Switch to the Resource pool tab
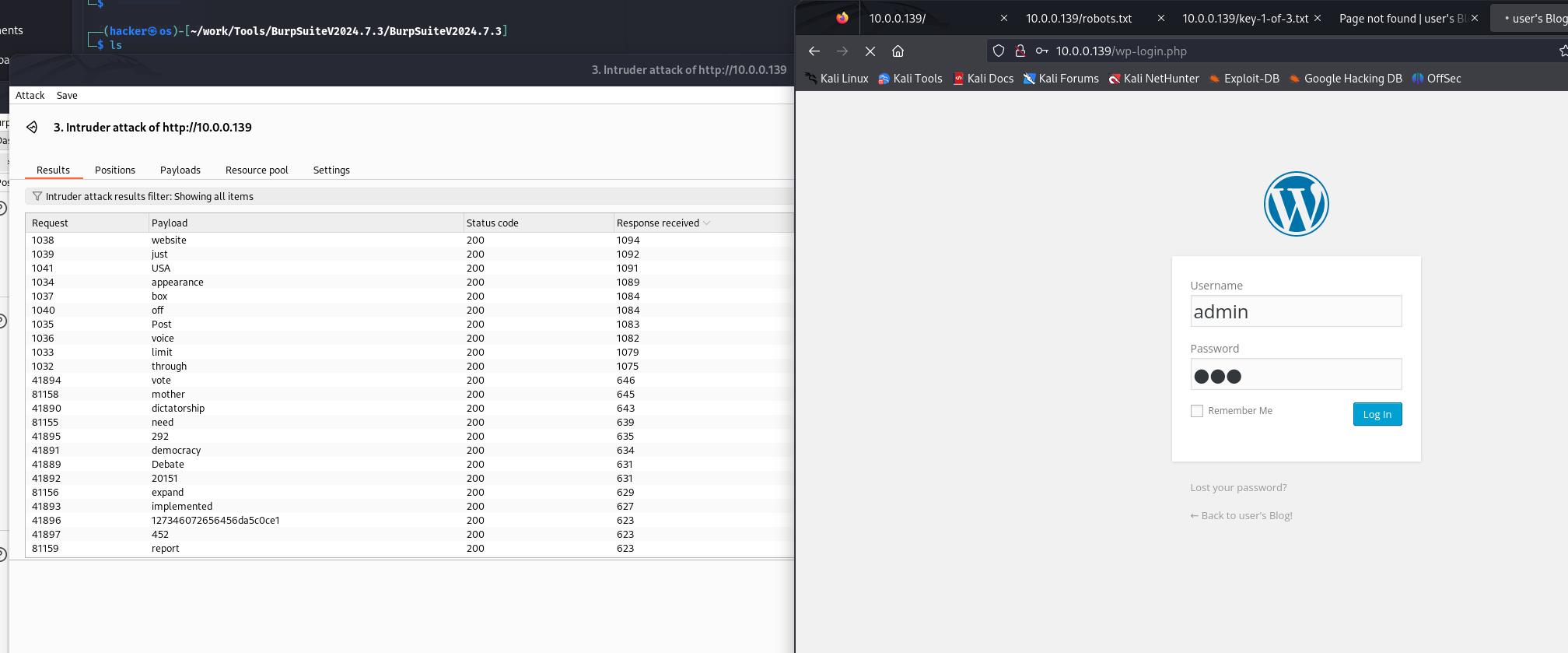The height and width of the screenshot is (653, 1568). click(257, 170)
